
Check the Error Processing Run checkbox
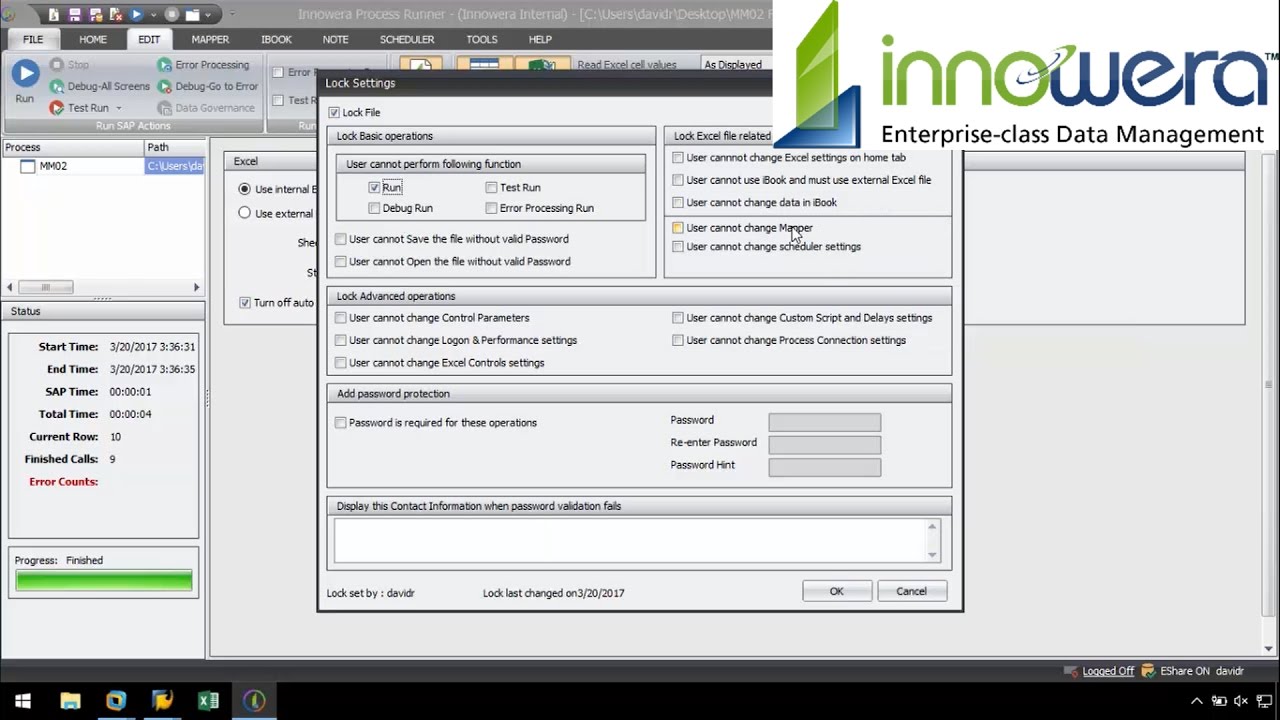point(491,208)
